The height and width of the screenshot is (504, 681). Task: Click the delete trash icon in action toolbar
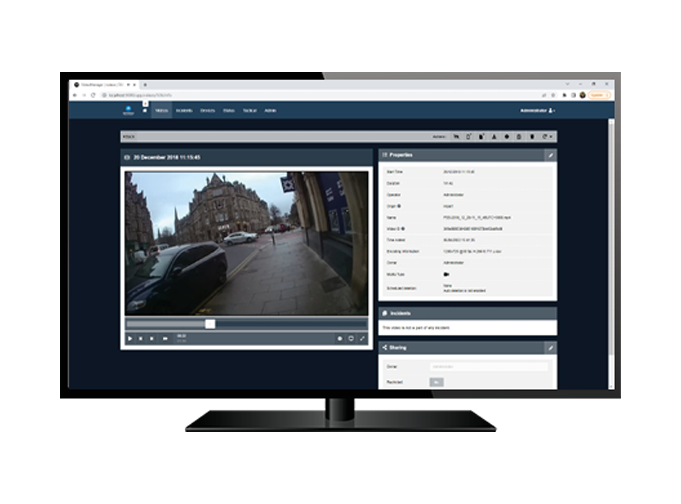pos(531,135)
